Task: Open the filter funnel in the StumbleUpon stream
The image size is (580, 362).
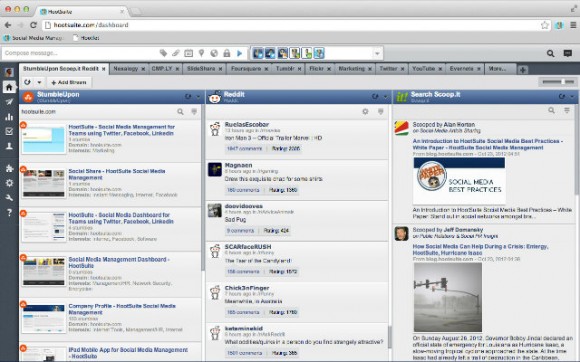Action: 194,111
